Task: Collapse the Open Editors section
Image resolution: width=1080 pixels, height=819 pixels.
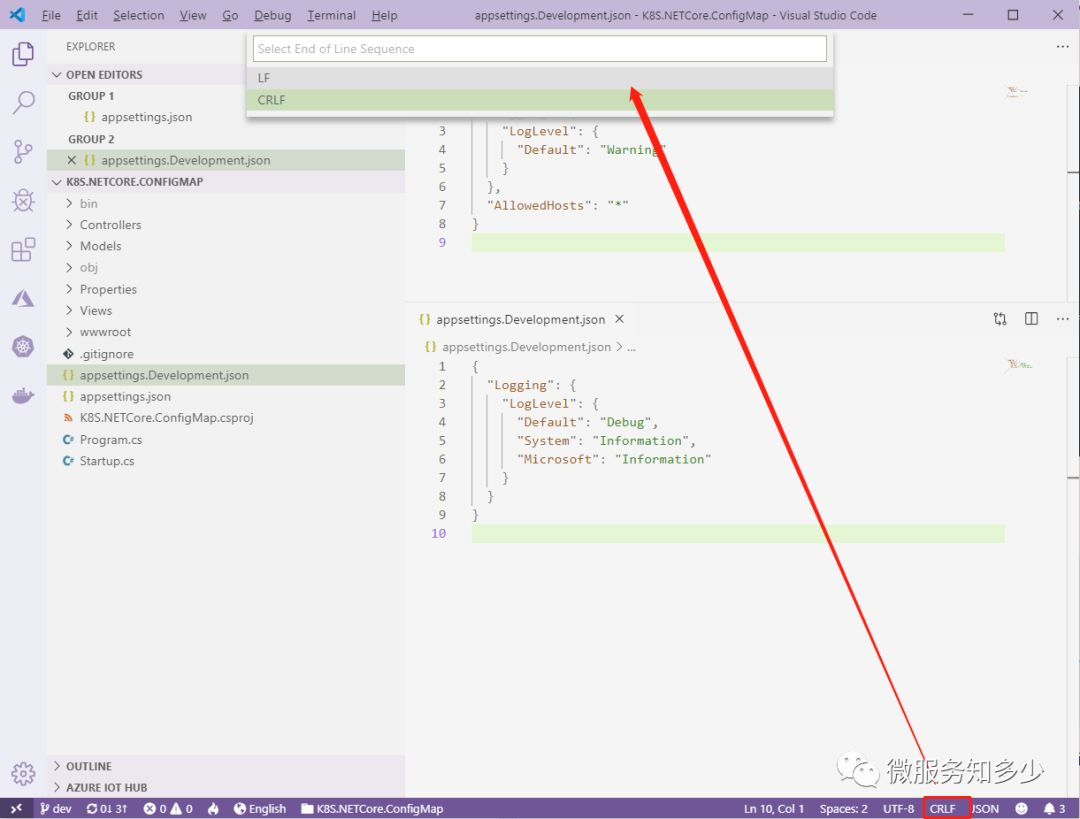Action: [x=56, y=74]
